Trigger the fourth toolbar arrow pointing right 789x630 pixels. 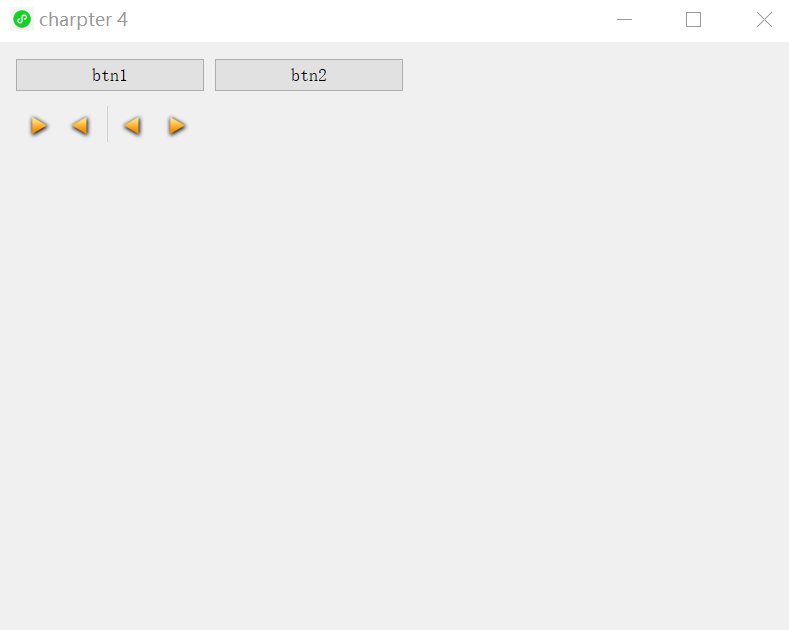click(177, 126)
